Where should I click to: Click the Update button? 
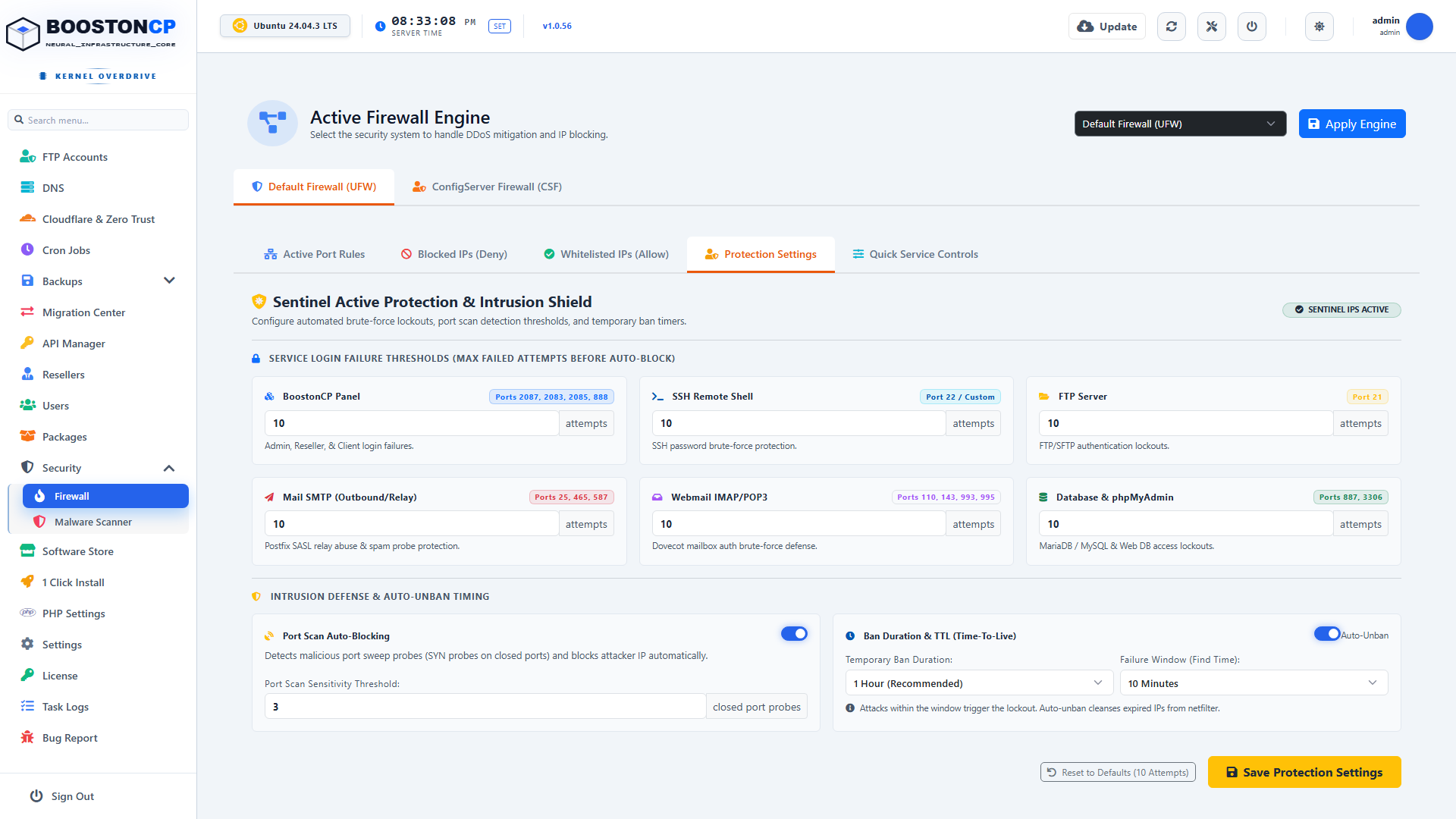(1107, 27)
